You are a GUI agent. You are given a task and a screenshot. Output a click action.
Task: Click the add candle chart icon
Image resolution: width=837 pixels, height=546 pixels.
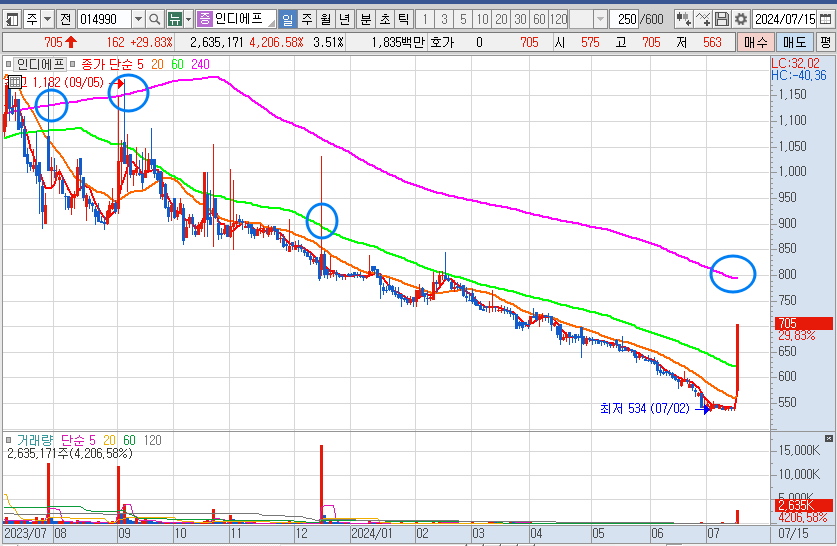(683, 20)
